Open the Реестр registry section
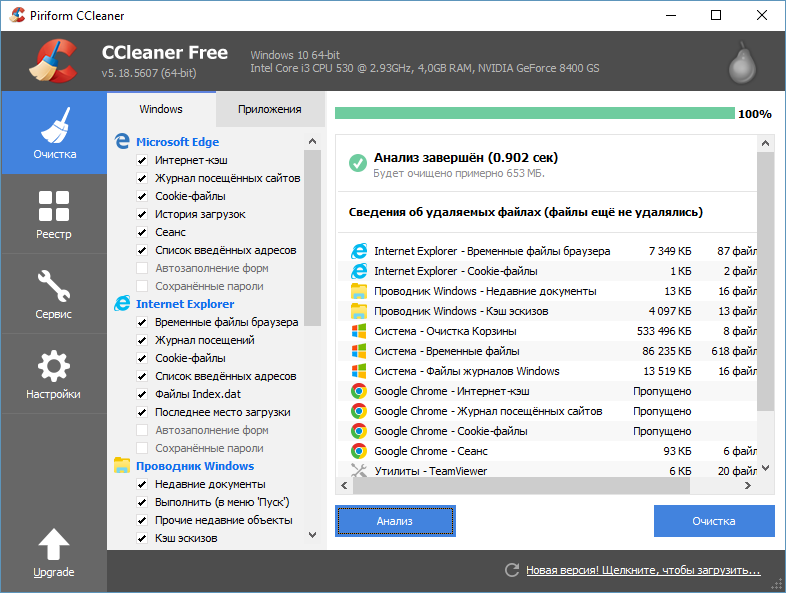The image size is (786, 593). pyautogui.click(x=54, y=214)
